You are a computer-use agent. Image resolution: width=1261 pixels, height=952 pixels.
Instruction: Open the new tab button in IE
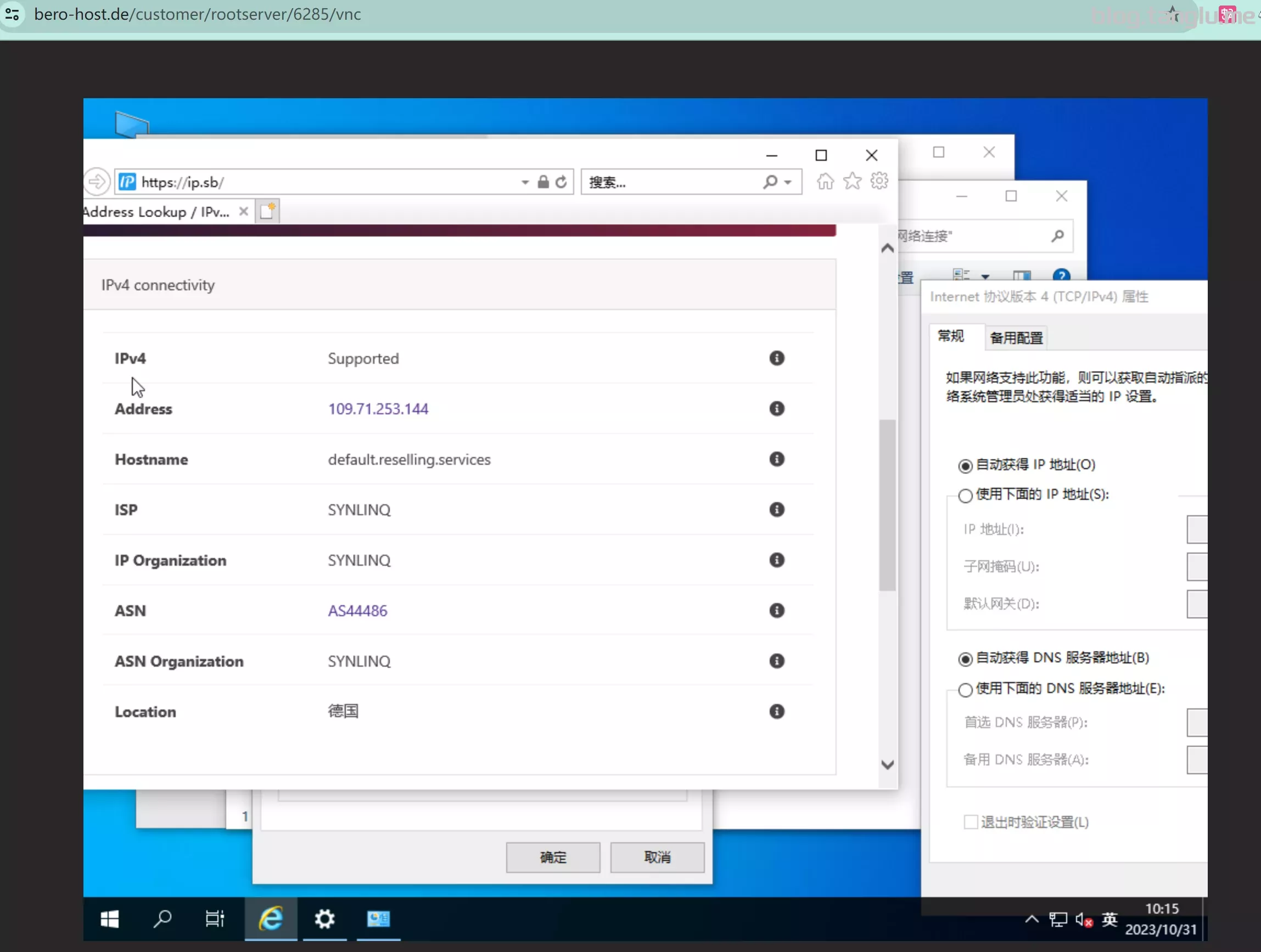point(267,211)
